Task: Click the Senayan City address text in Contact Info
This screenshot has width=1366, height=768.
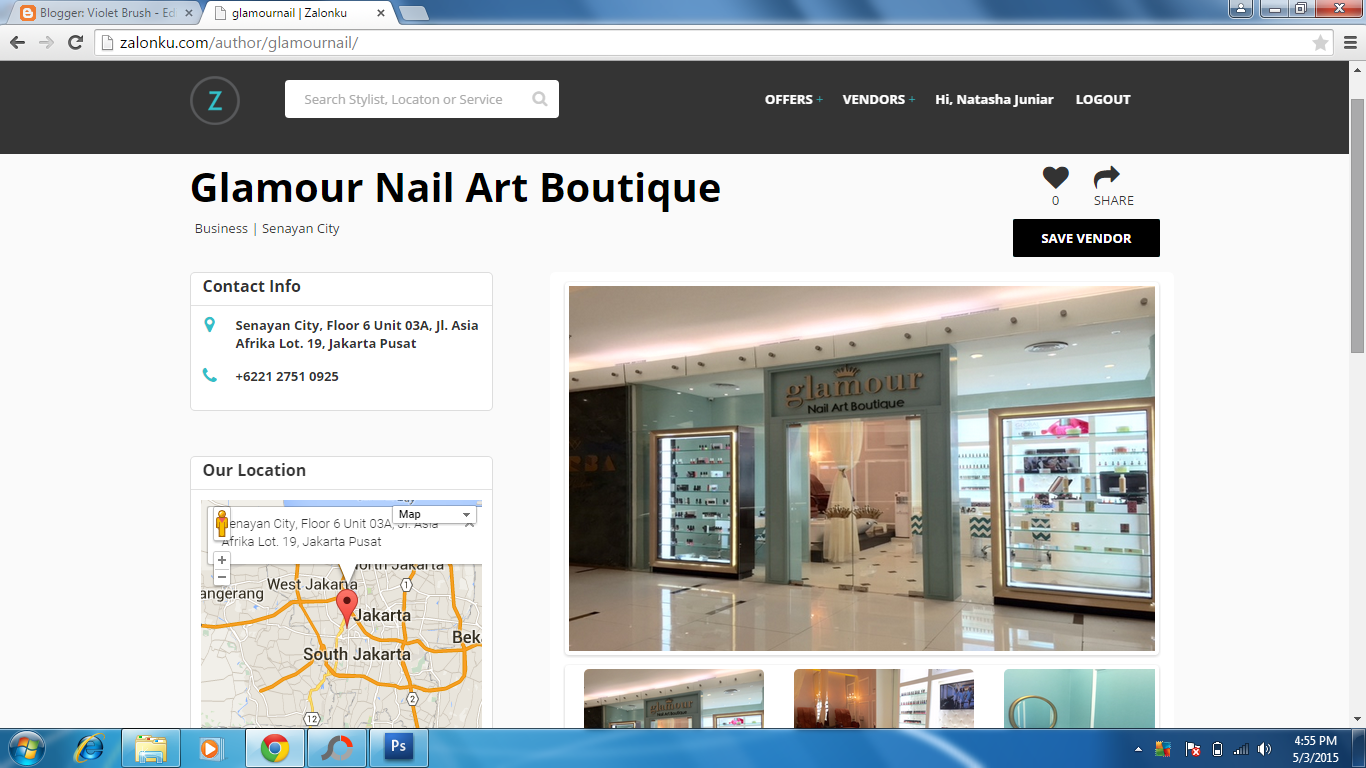Action: tap(357, 334)
